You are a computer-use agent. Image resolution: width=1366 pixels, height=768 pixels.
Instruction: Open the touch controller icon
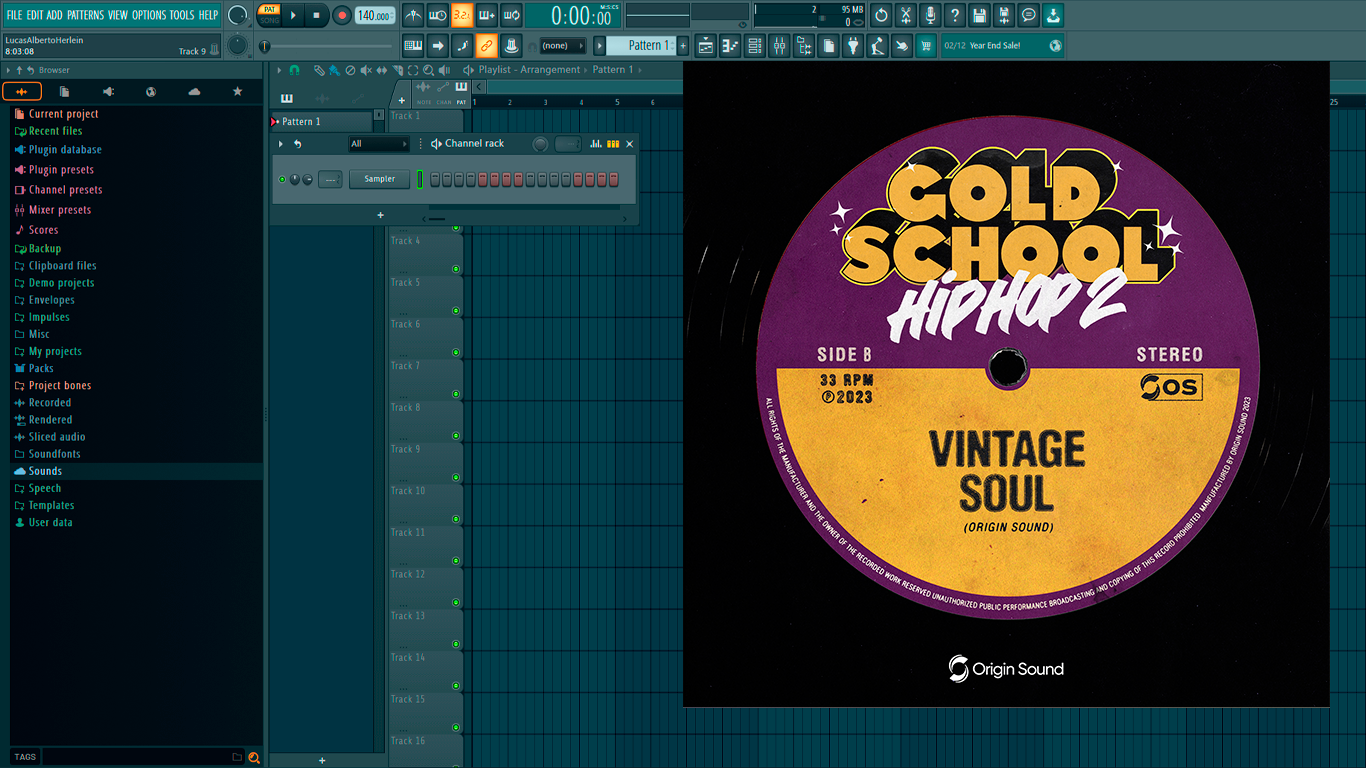pyautogui.click(x=902, y=45)
